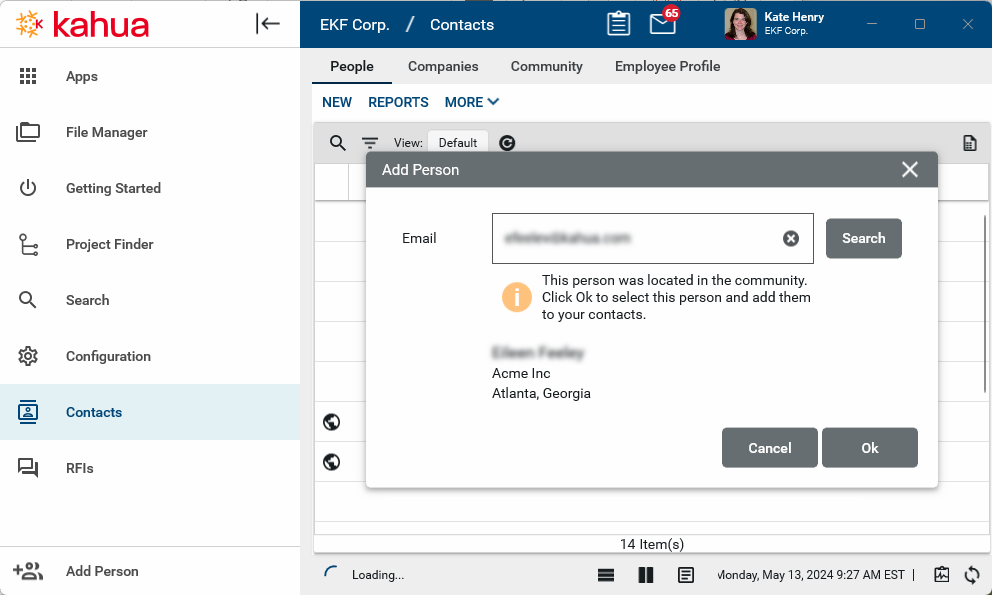
Task: Close the Add Person dialog
Action: point(909,170)
